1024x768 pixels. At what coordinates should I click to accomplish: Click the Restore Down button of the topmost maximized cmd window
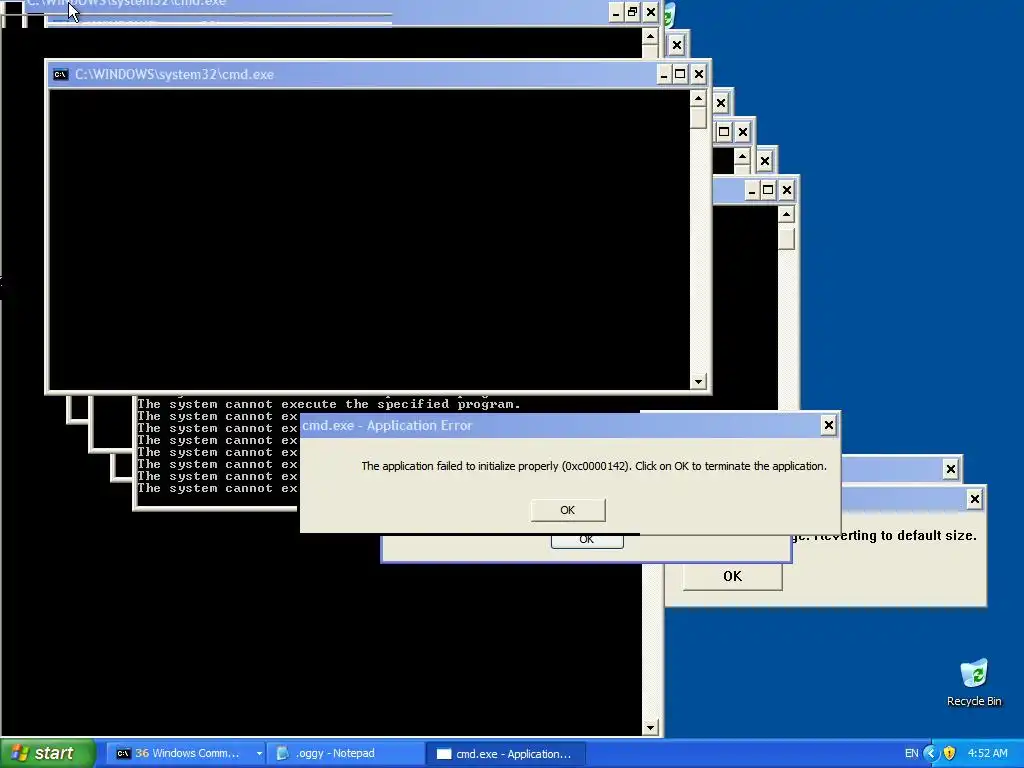[632, 12]
